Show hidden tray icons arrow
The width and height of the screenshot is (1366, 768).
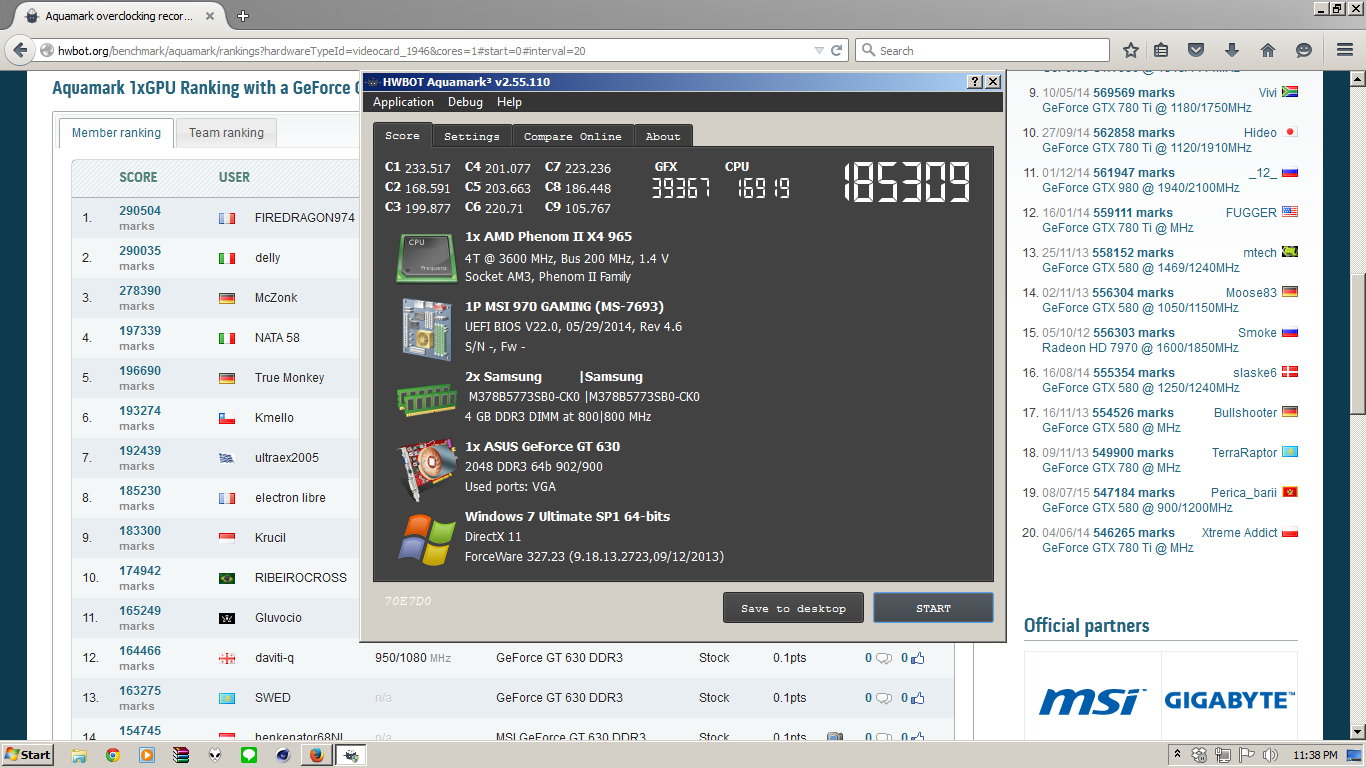click(x=1178, y=755)
